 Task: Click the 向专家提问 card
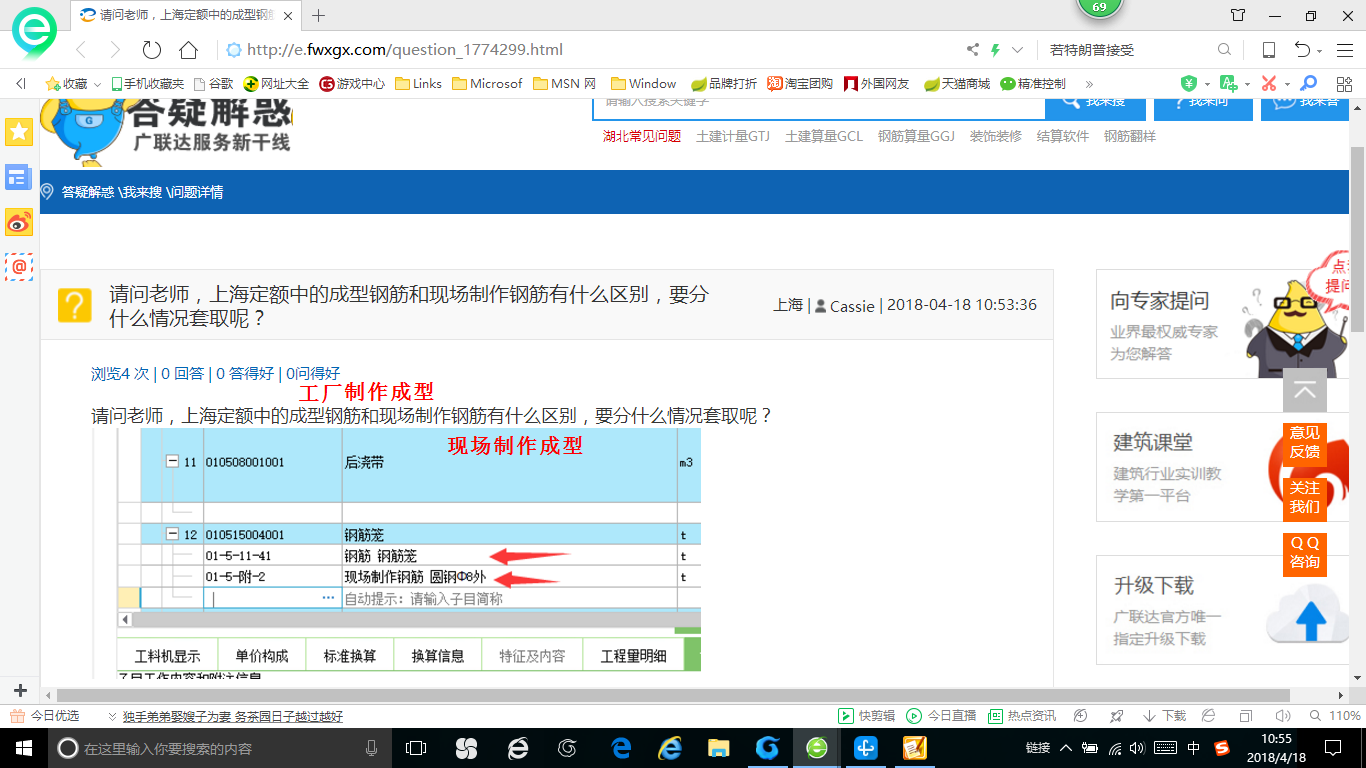(1220, 324)
